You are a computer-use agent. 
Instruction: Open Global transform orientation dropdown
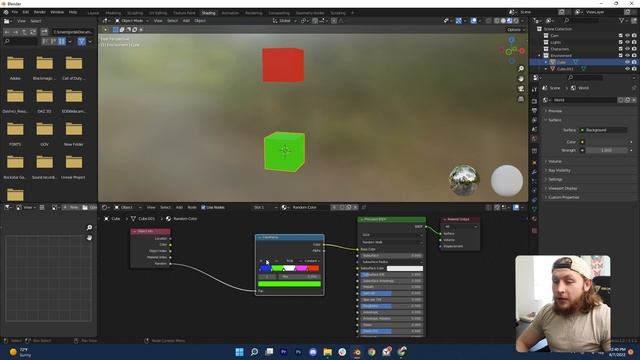[284, 21]
